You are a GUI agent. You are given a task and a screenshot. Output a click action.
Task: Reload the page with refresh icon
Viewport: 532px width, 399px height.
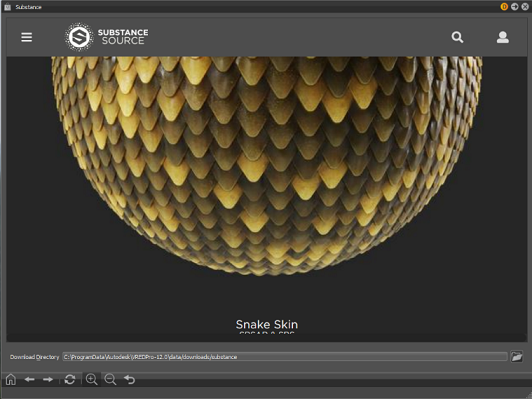[x=70, y=379]
